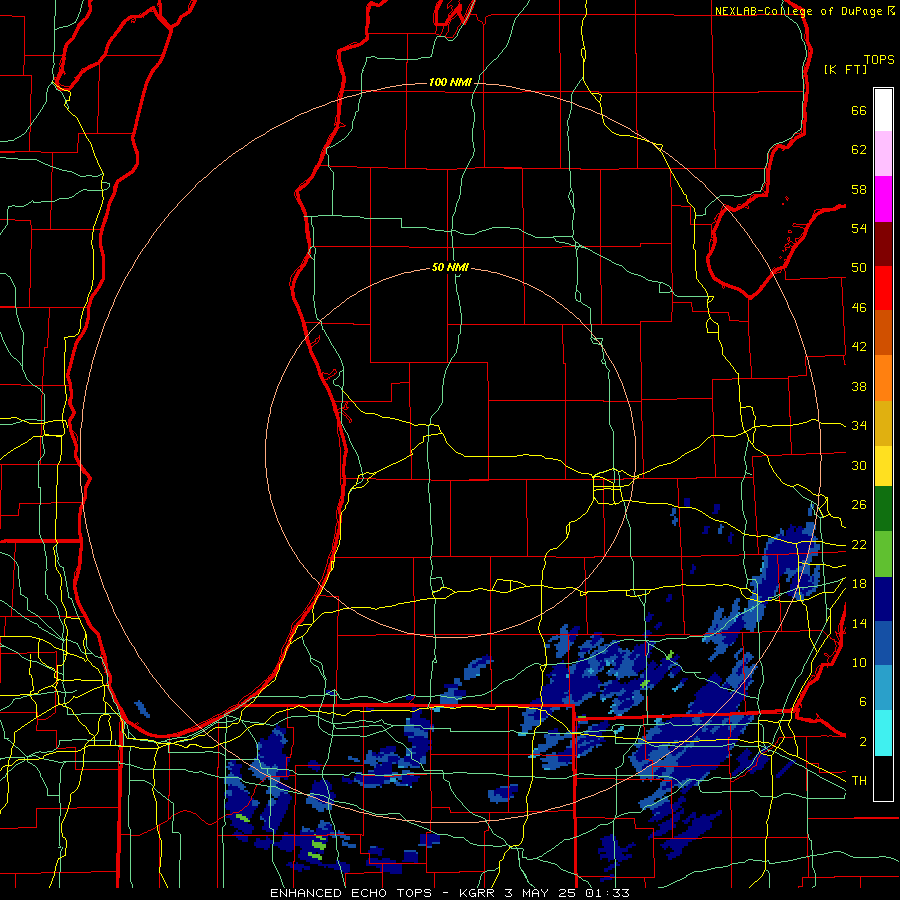Click the dark orange legend swatch

point(883,332)
